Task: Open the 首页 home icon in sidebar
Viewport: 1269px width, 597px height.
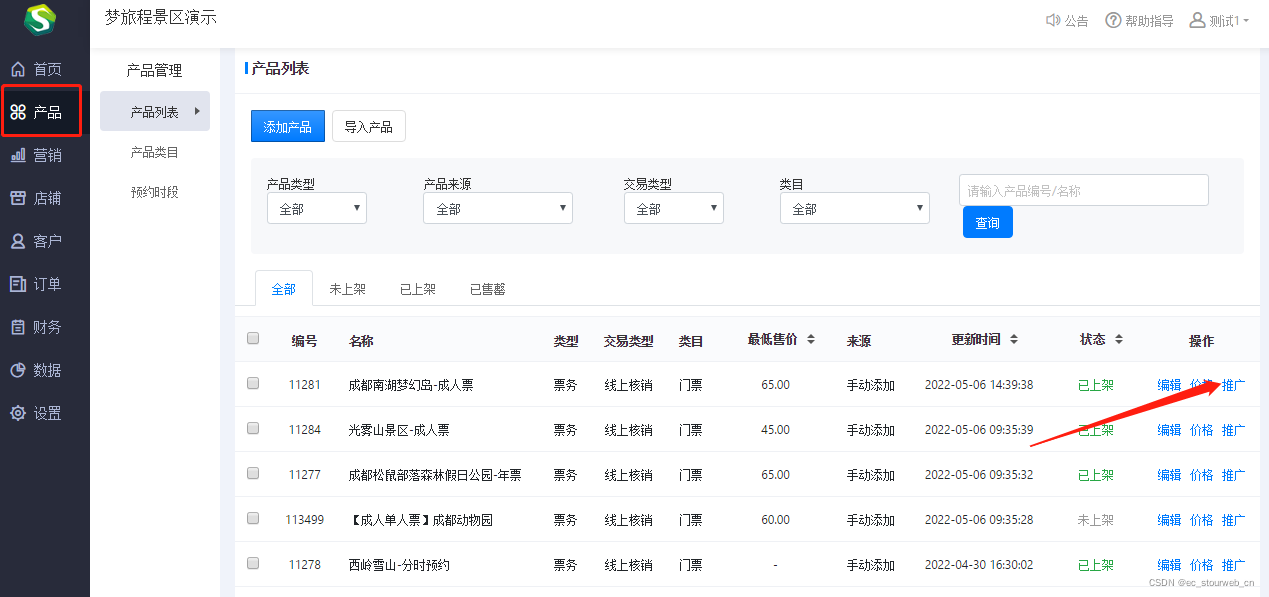Action: click(18, 69)
